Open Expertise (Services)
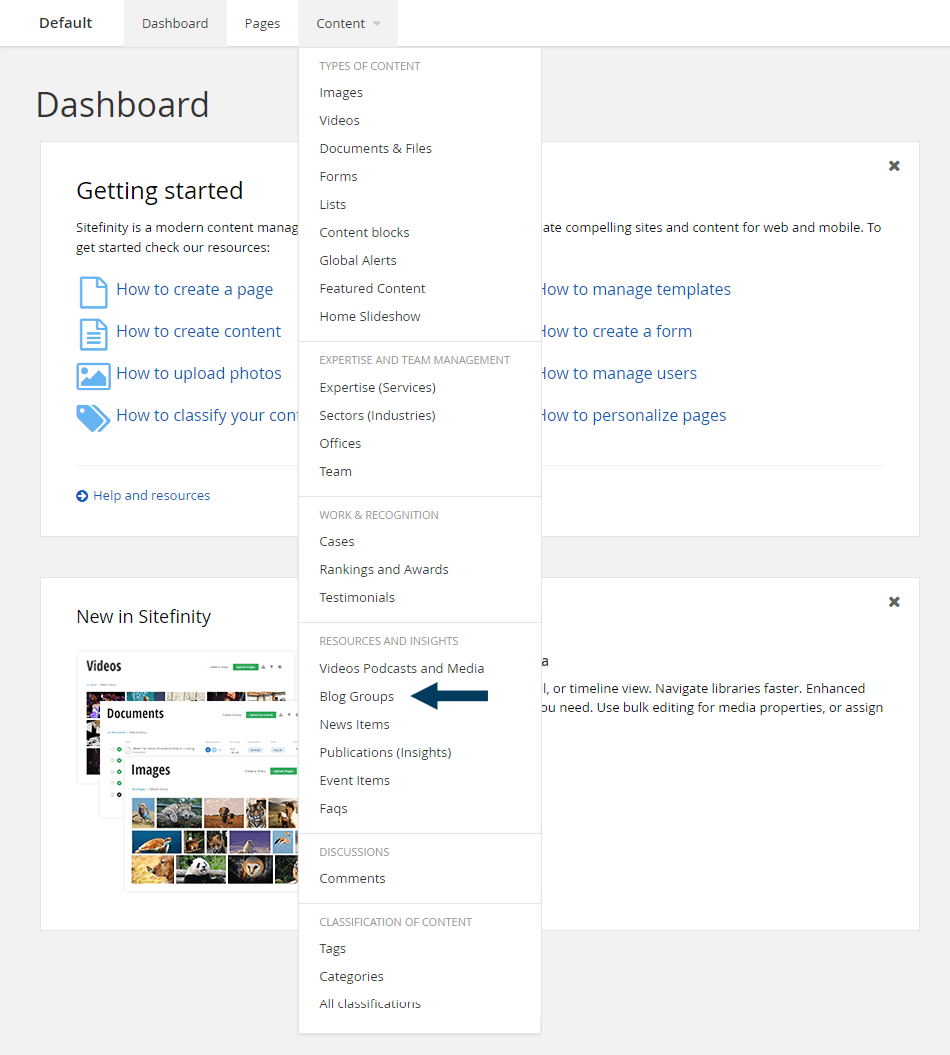The width and height of the screenshot is (950, 1055). (x=377, y=388)
